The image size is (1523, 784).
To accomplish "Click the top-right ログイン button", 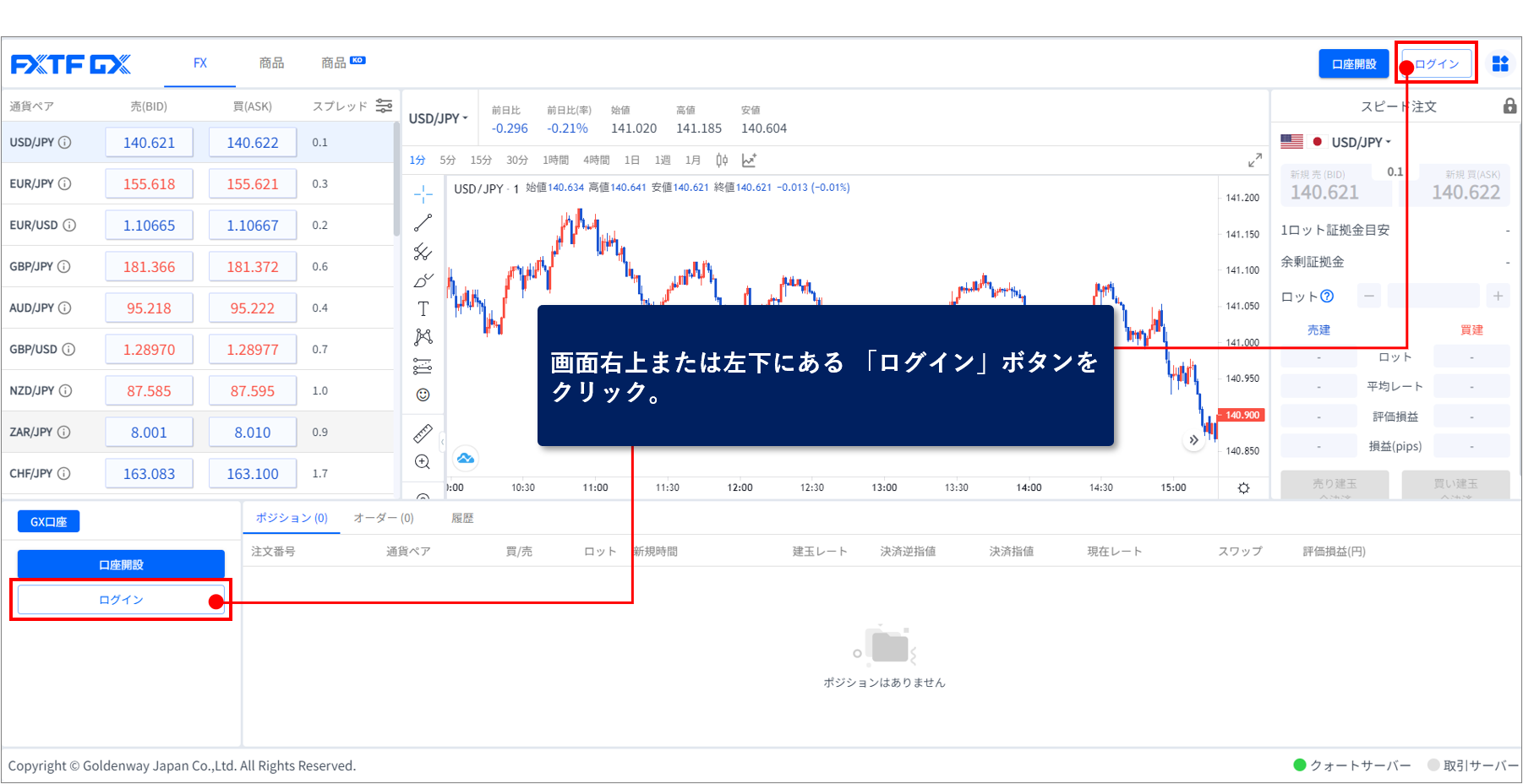I will point(1437,64).
